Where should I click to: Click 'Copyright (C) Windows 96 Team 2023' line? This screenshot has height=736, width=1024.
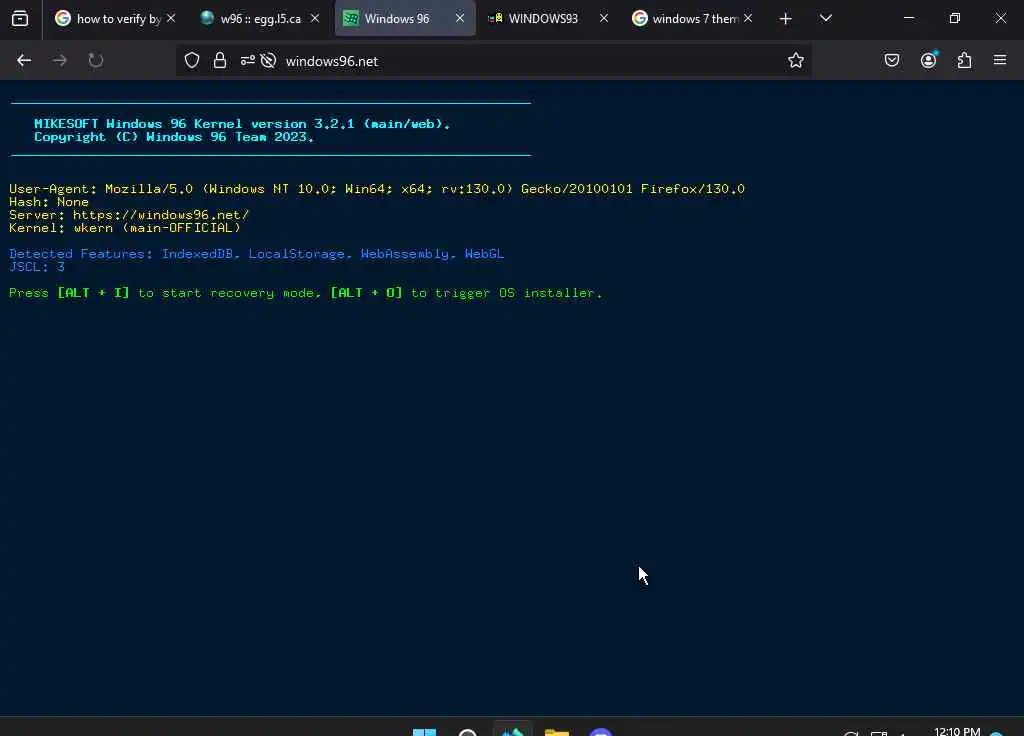coord(174,136)
